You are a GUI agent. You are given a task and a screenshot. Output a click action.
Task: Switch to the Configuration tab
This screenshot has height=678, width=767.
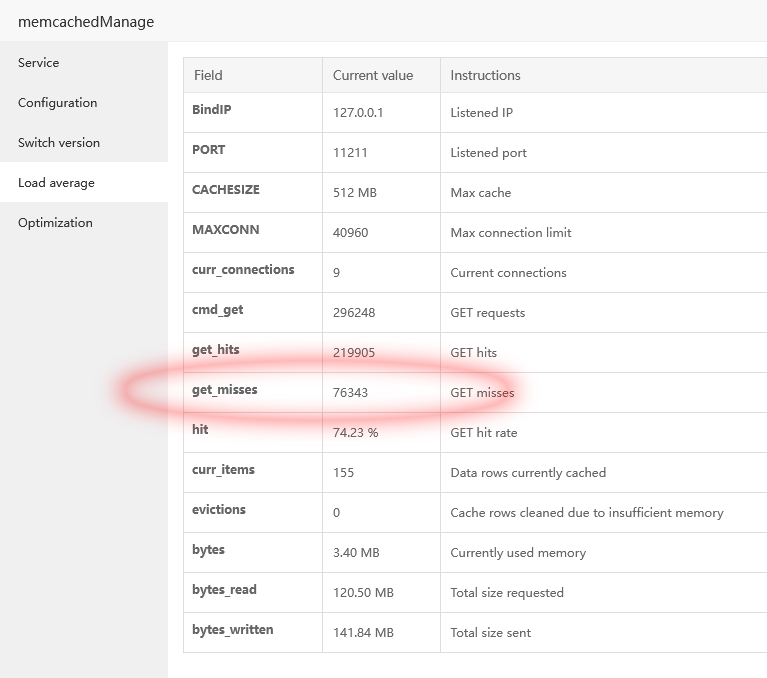pyautogui.click(x=58, y=103)
